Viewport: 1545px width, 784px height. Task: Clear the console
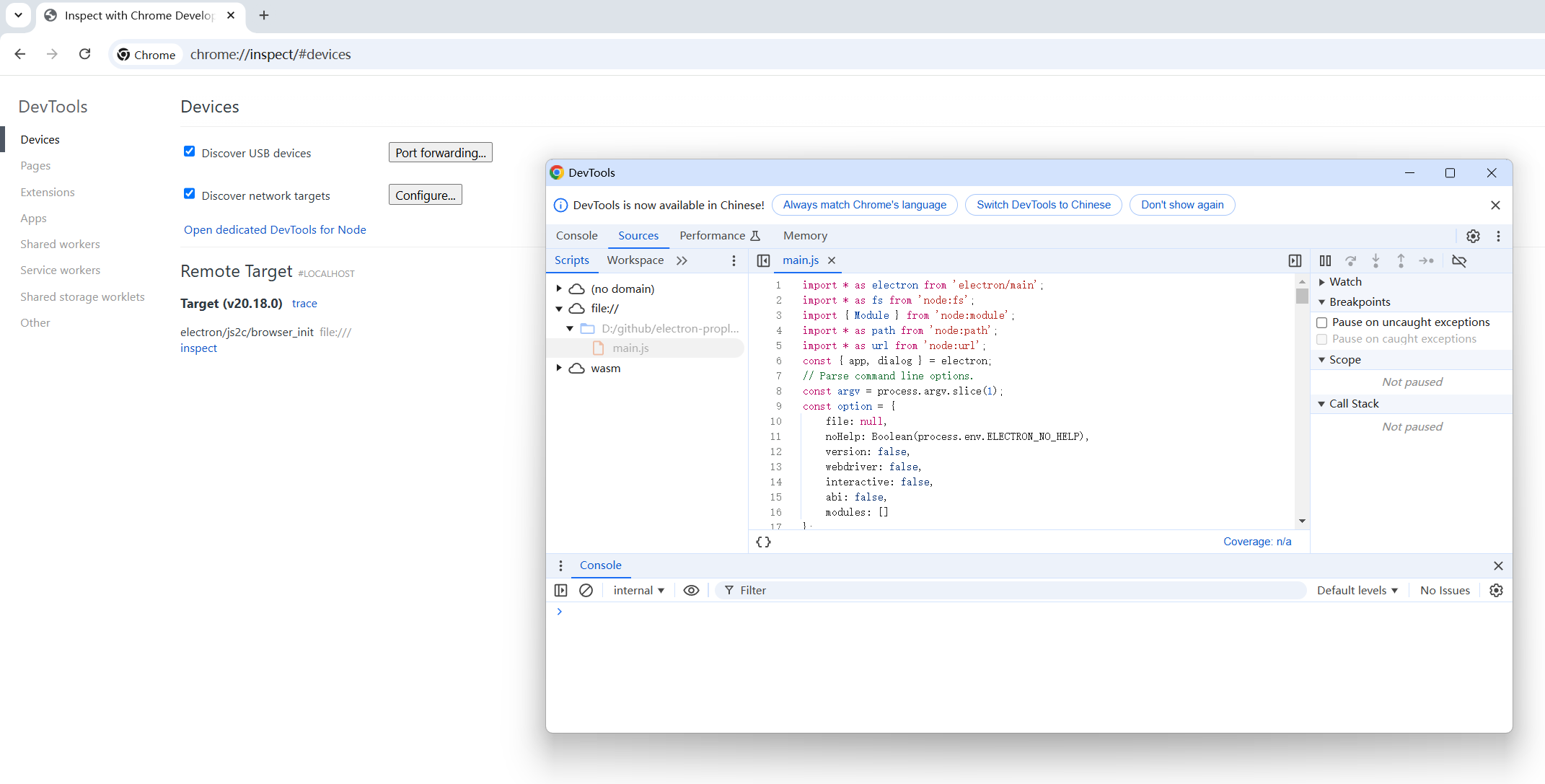[586, 590]
